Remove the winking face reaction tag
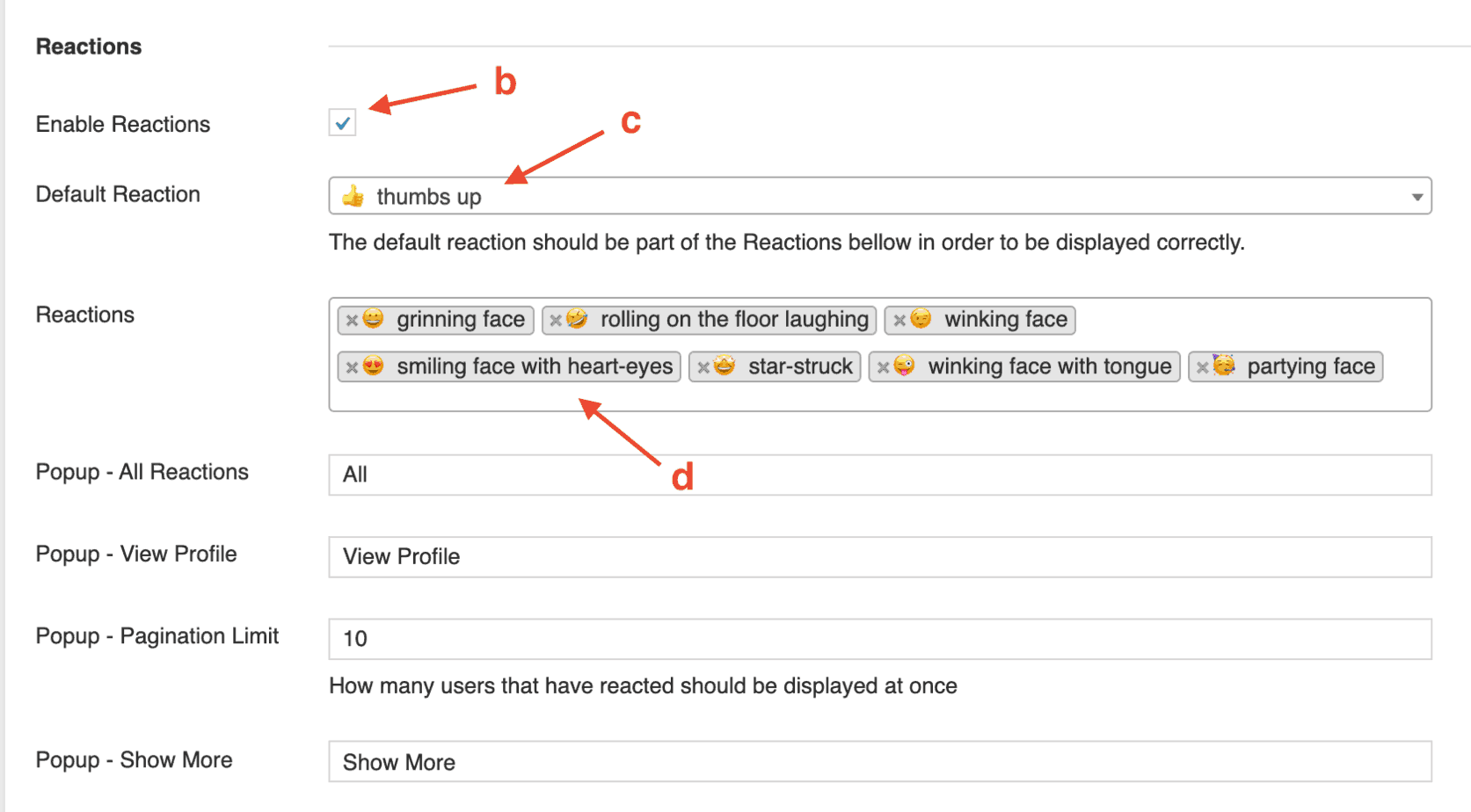Viewport: 1471px width, 812px height. 899,320
